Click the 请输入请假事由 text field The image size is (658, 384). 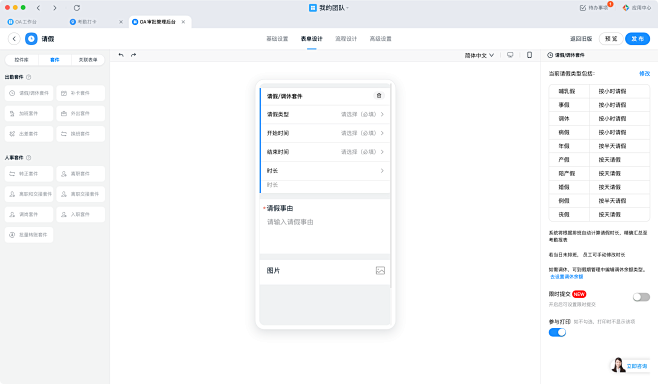pyautogui.click(x=290, y=222)
